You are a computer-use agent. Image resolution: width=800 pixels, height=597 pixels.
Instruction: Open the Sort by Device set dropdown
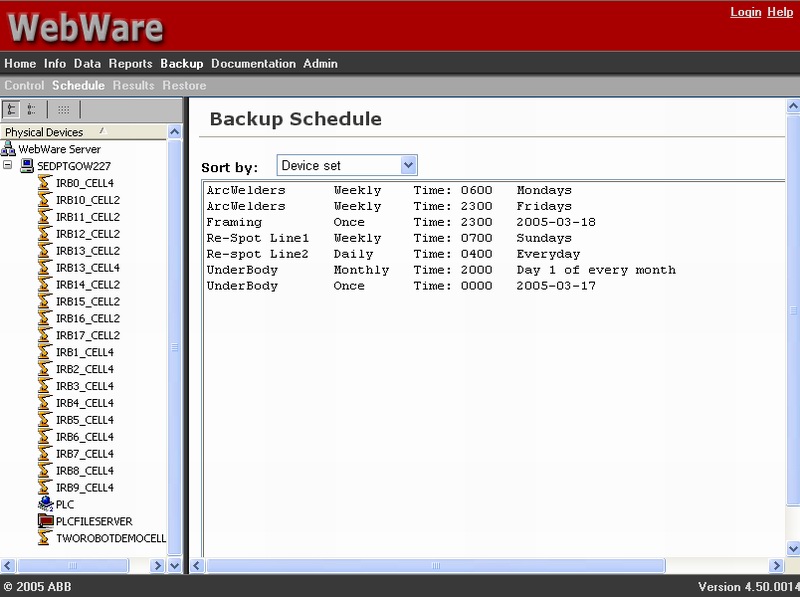click(407, 165)
